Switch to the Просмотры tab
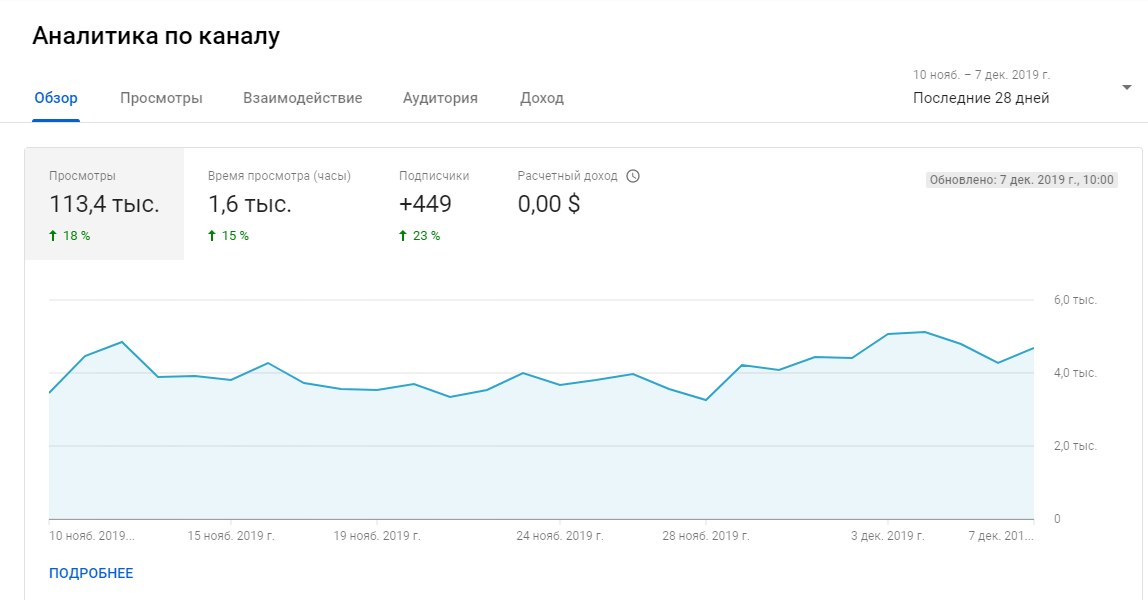The image size is (1148, 600). coord(161,98)
